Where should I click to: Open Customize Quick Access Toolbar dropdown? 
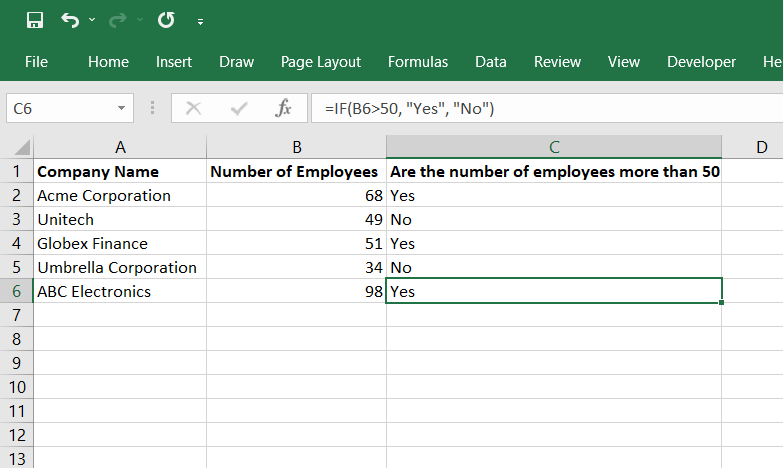tap(201, 21)
